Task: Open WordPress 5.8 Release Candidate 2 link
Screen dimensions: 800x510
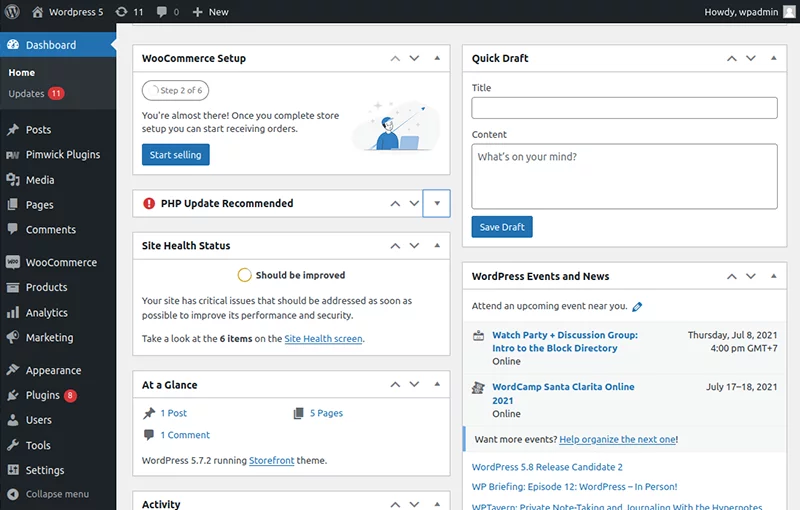Action: click(547, 467)
